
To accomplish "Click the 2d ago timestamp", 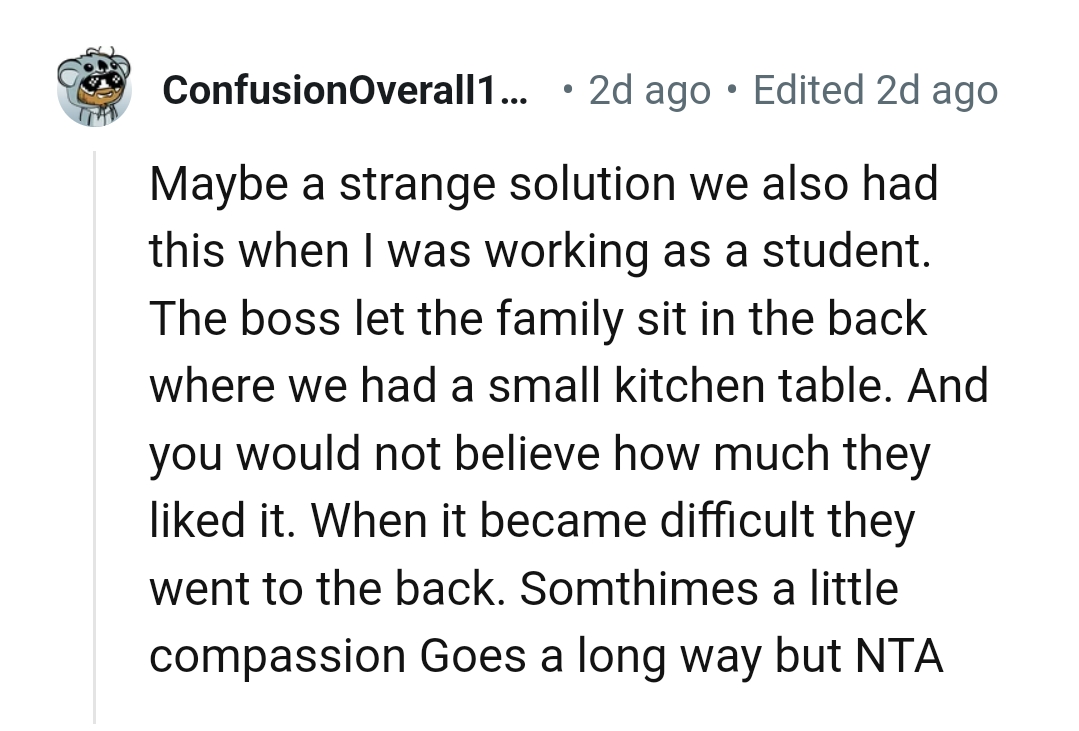I will coord(648,90).
